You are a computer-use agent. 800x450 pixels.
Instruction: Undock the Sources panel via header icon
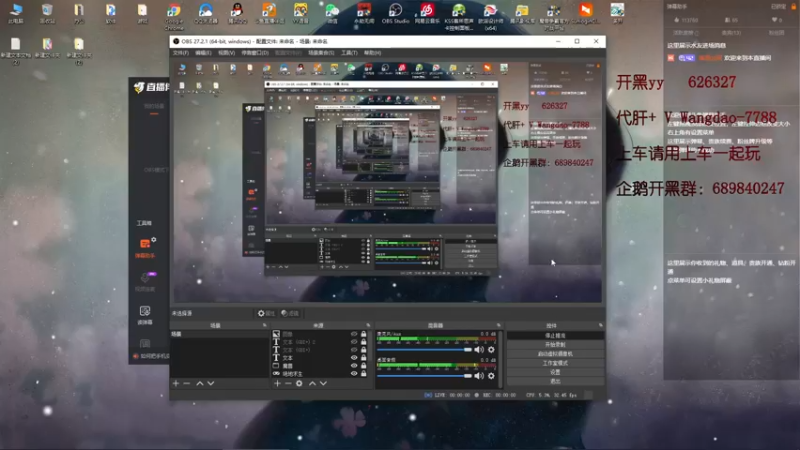368,325
